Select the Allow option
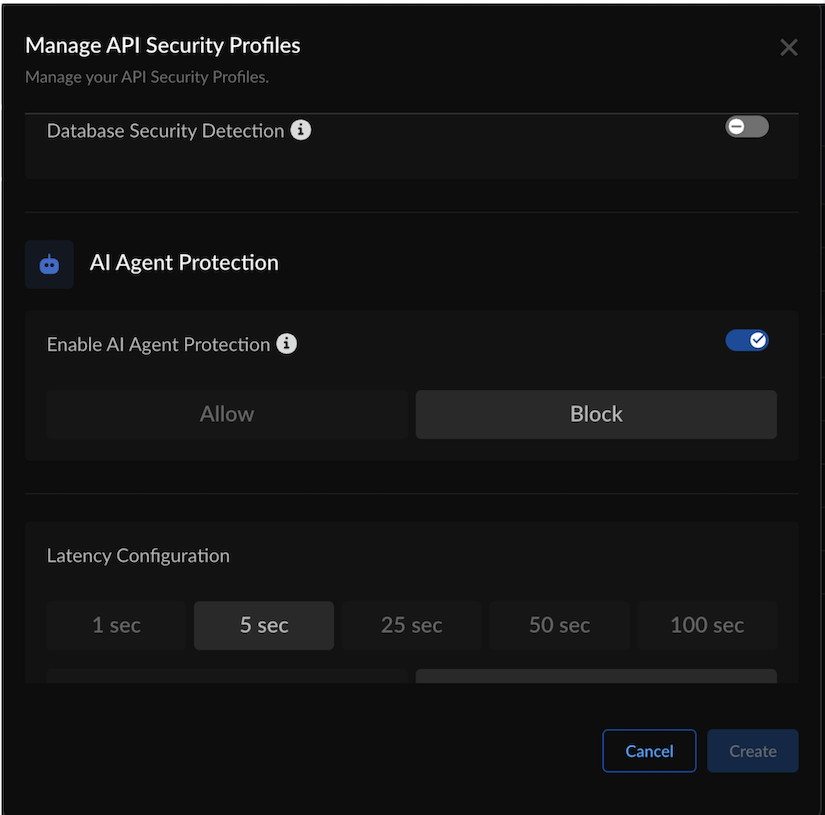825x815 pixels. pos(227,414)
